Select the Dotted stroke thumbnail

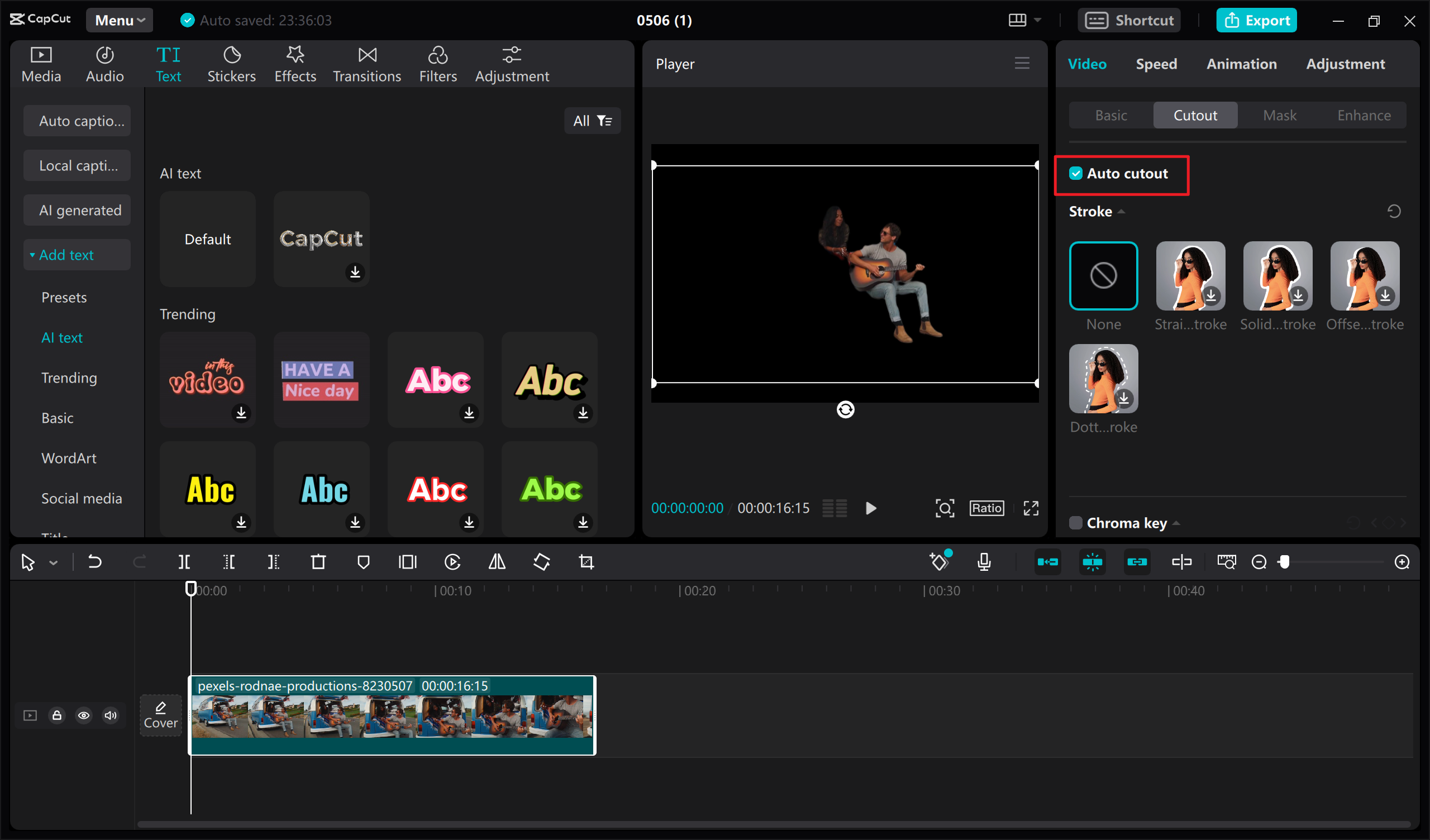pyautogui.click(x=1103, y=379)
